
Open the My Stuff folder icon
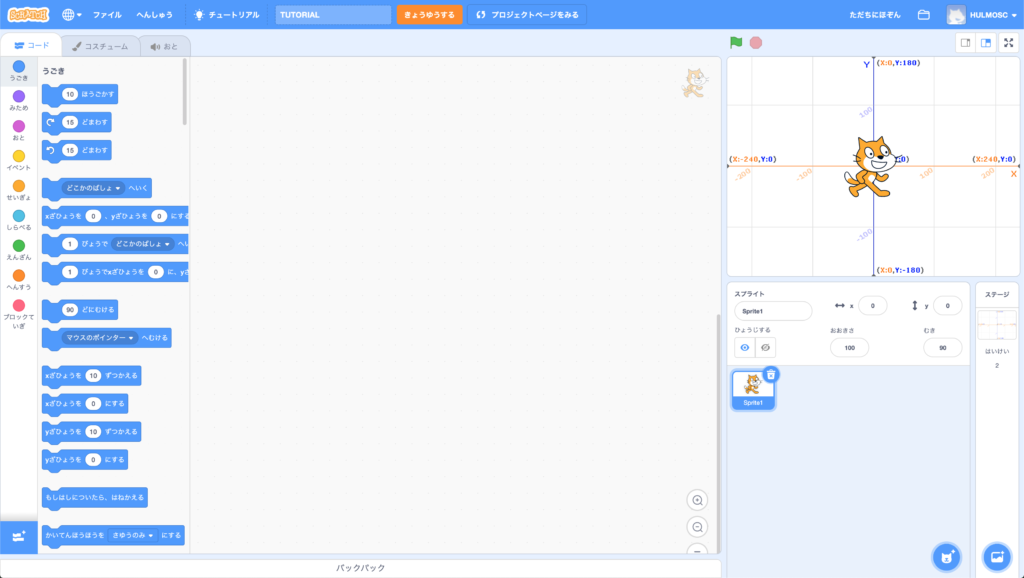[x=924, y=15]
